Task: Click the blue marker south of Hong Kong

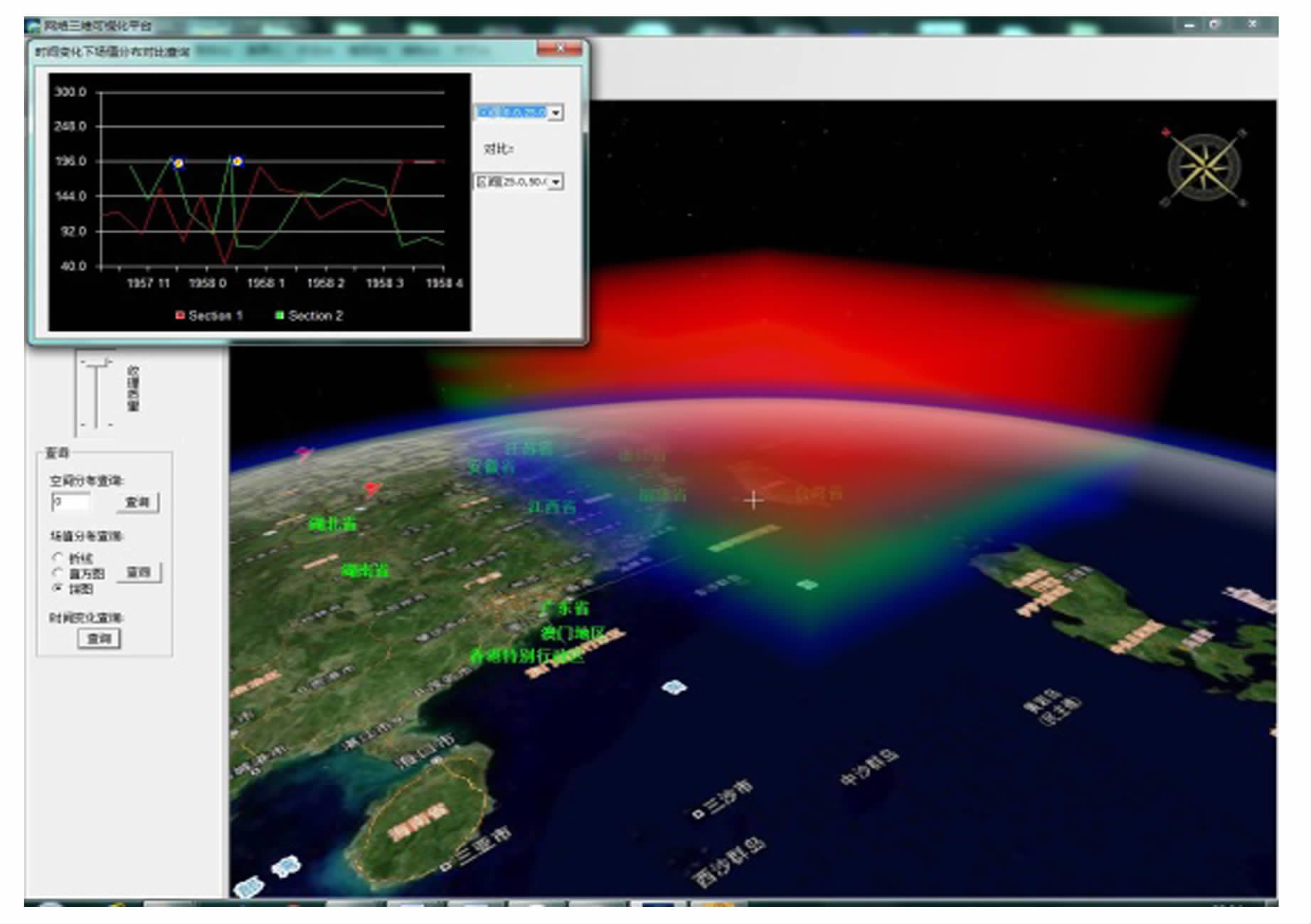Action: [674, 687]
